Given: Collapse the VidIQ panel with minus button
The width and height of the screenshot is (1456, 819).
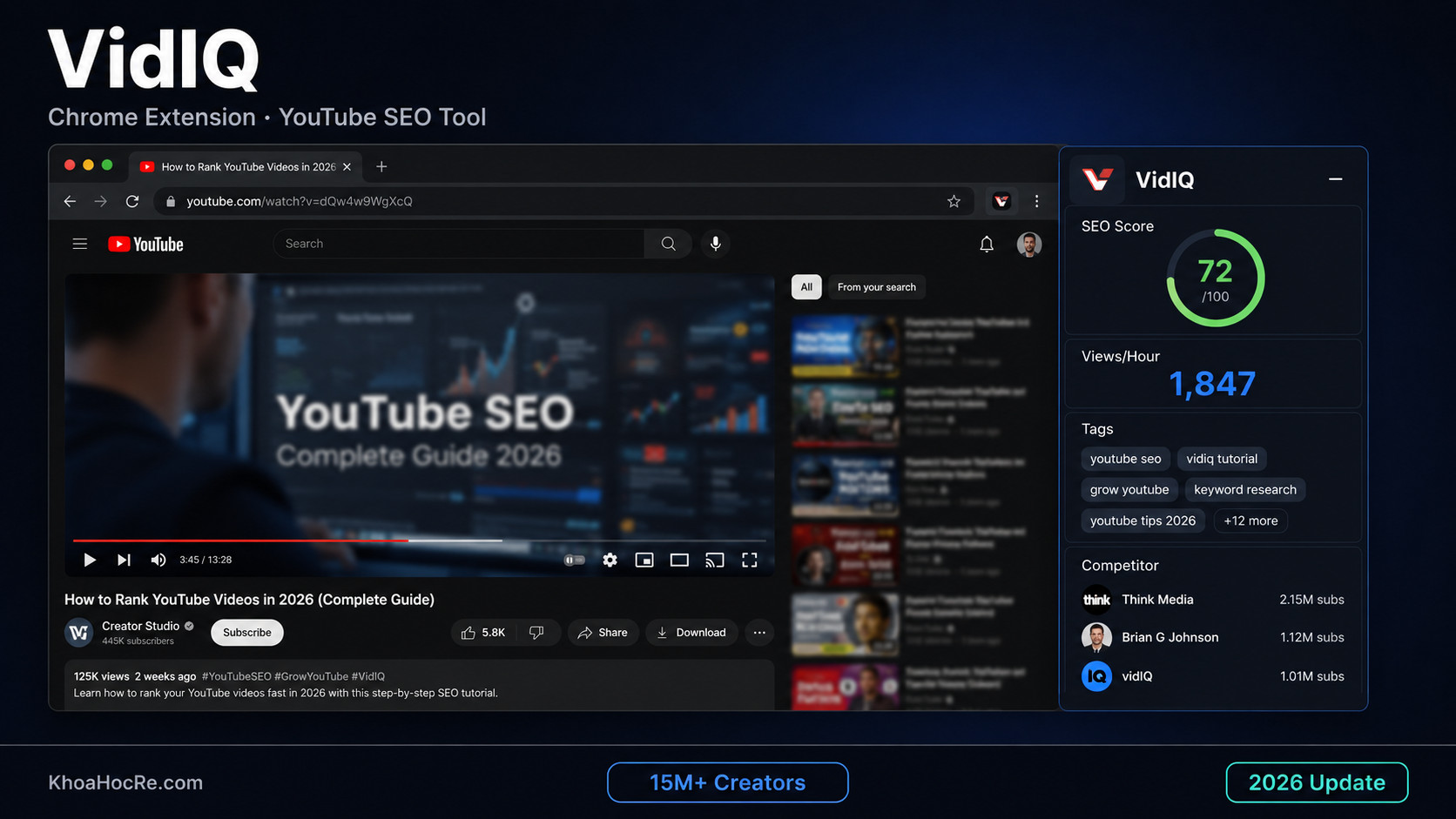Looking at the screenshot, I should [x=1335, y=179].
